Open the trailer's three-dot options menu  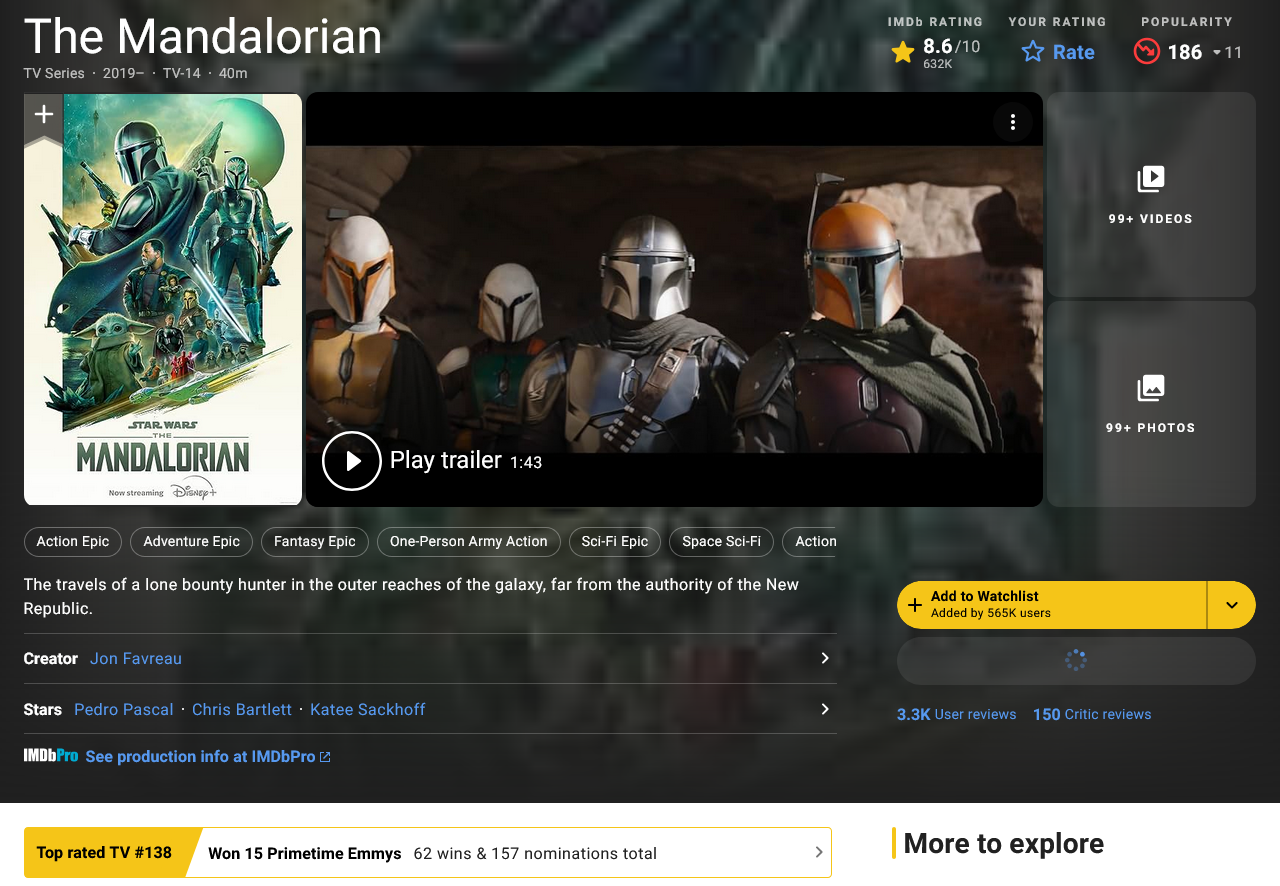(1013, 122)
